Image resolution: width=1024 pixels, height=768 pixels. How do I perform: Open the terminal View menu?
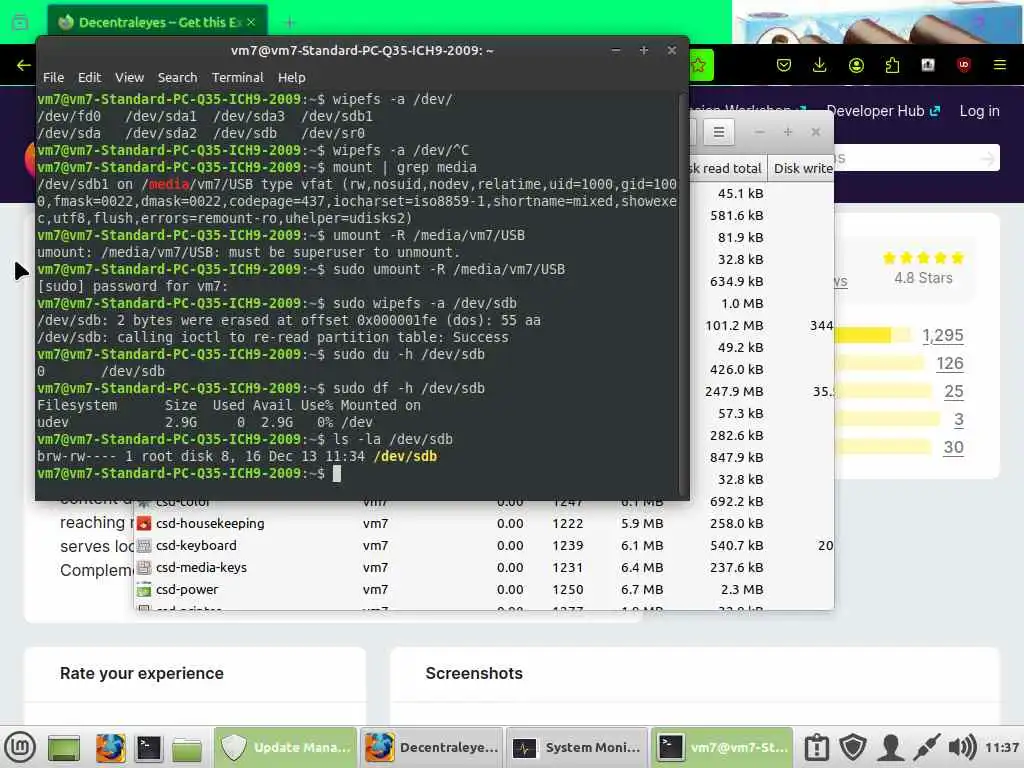129,77
